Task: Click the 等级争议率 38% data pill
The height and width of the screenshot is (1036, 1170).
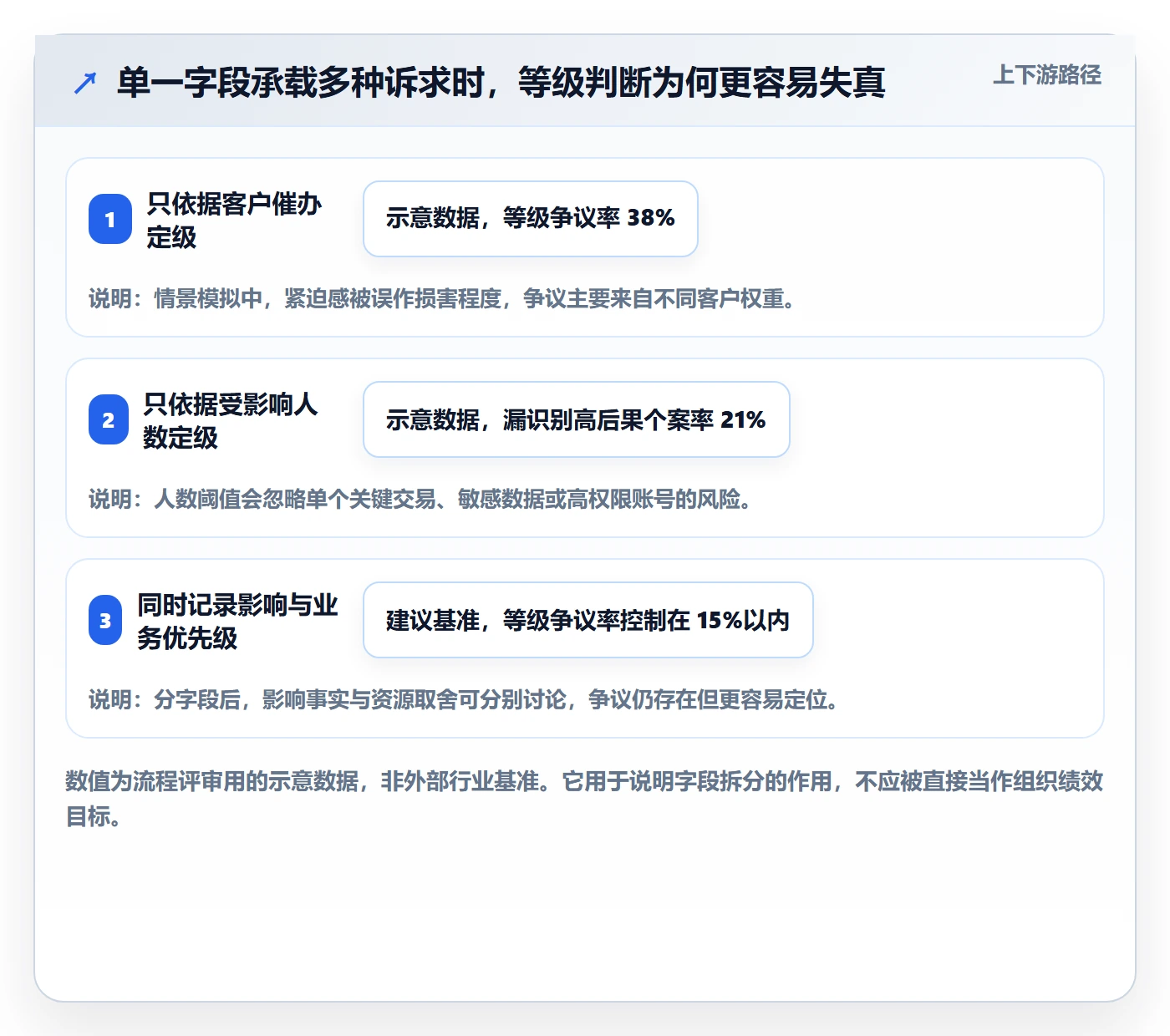Action: click(531, 219)
